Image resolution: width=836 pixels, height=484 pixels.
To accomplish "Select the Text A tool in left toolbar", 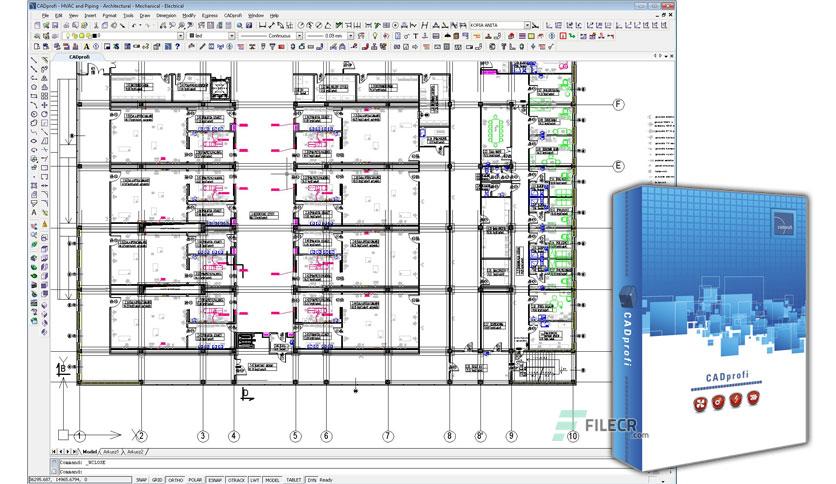I will pyautogui.click(x=34, y=212).
